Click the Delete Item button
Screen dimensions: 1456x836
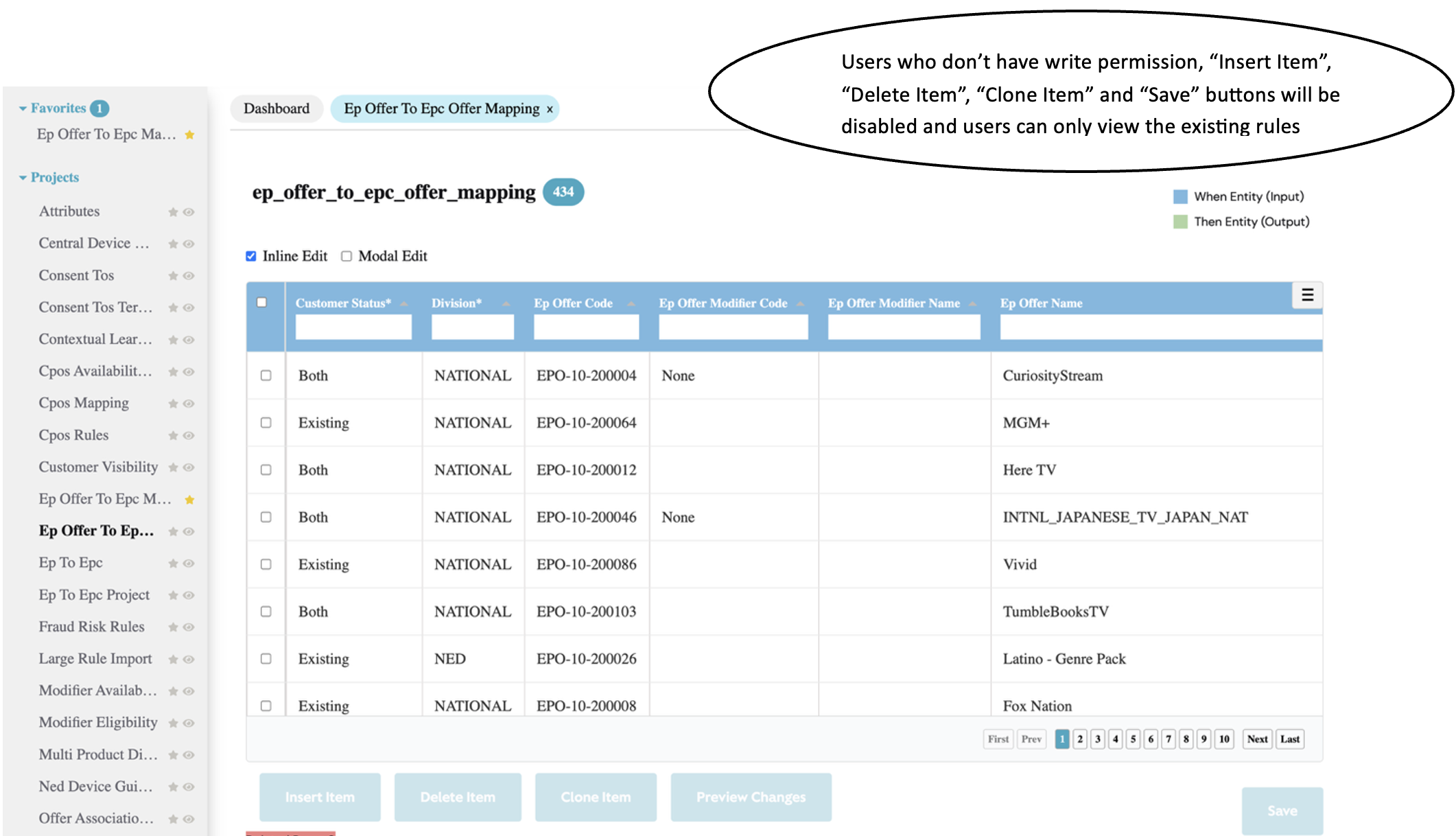pyautogui.click(x=458, y=798)
